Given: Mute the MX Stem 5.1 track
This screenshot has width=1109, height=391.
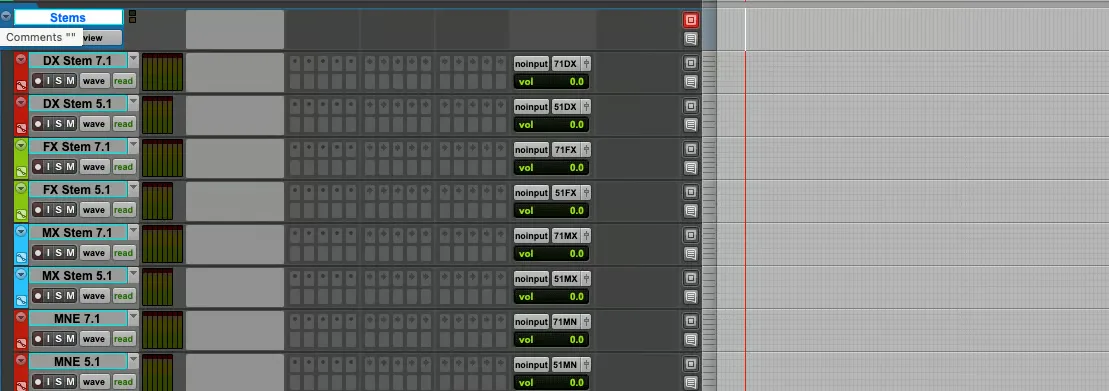Looking at the screenshot, I should coord(70,296).
